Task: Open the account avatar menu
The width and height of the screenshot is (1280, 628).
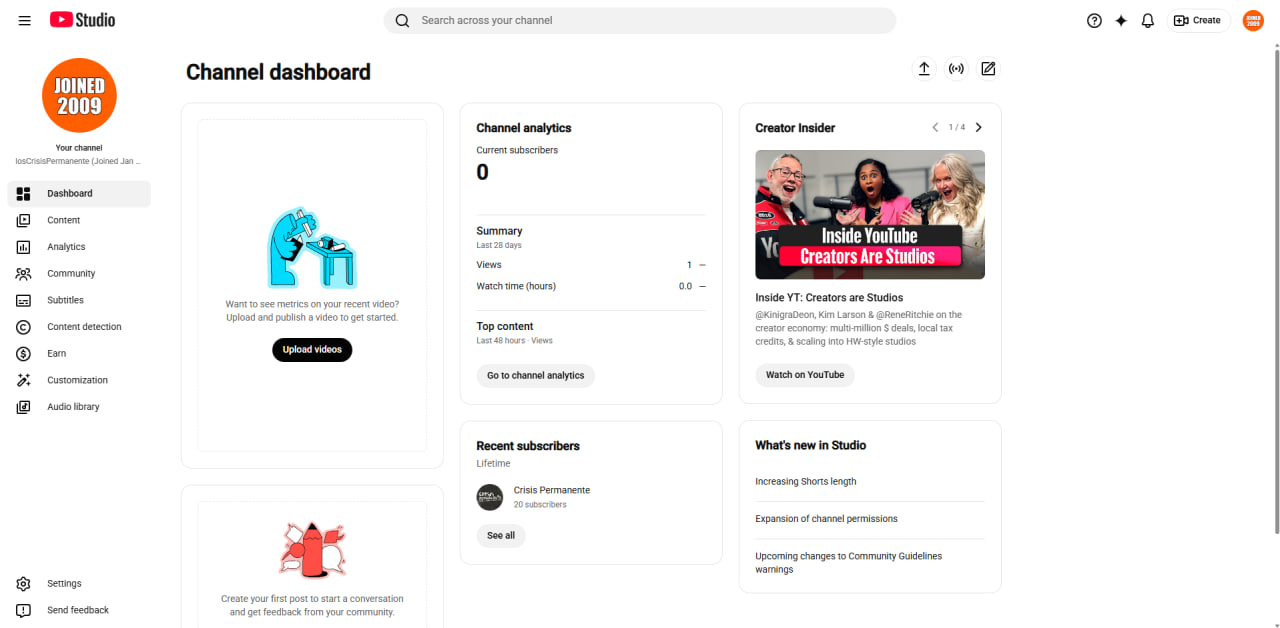Action: pyautogui.click(x=1253, y=20)
